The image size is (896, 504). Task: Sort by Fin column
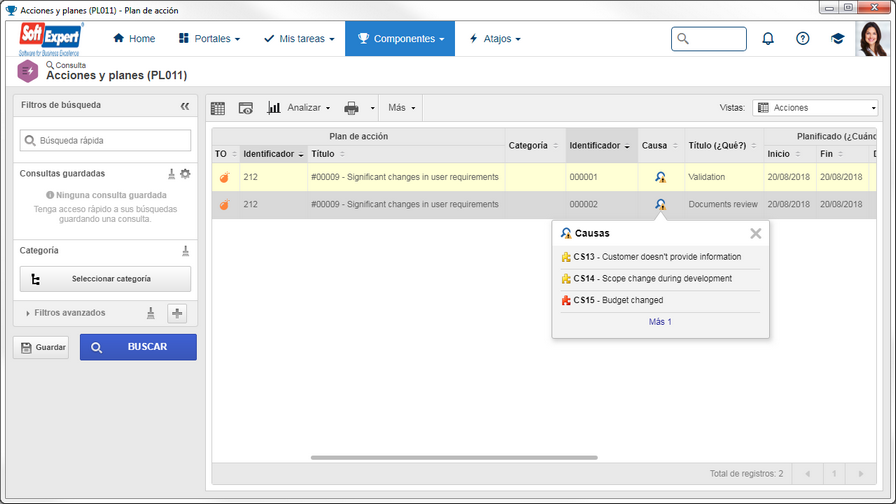pos(842,154)
